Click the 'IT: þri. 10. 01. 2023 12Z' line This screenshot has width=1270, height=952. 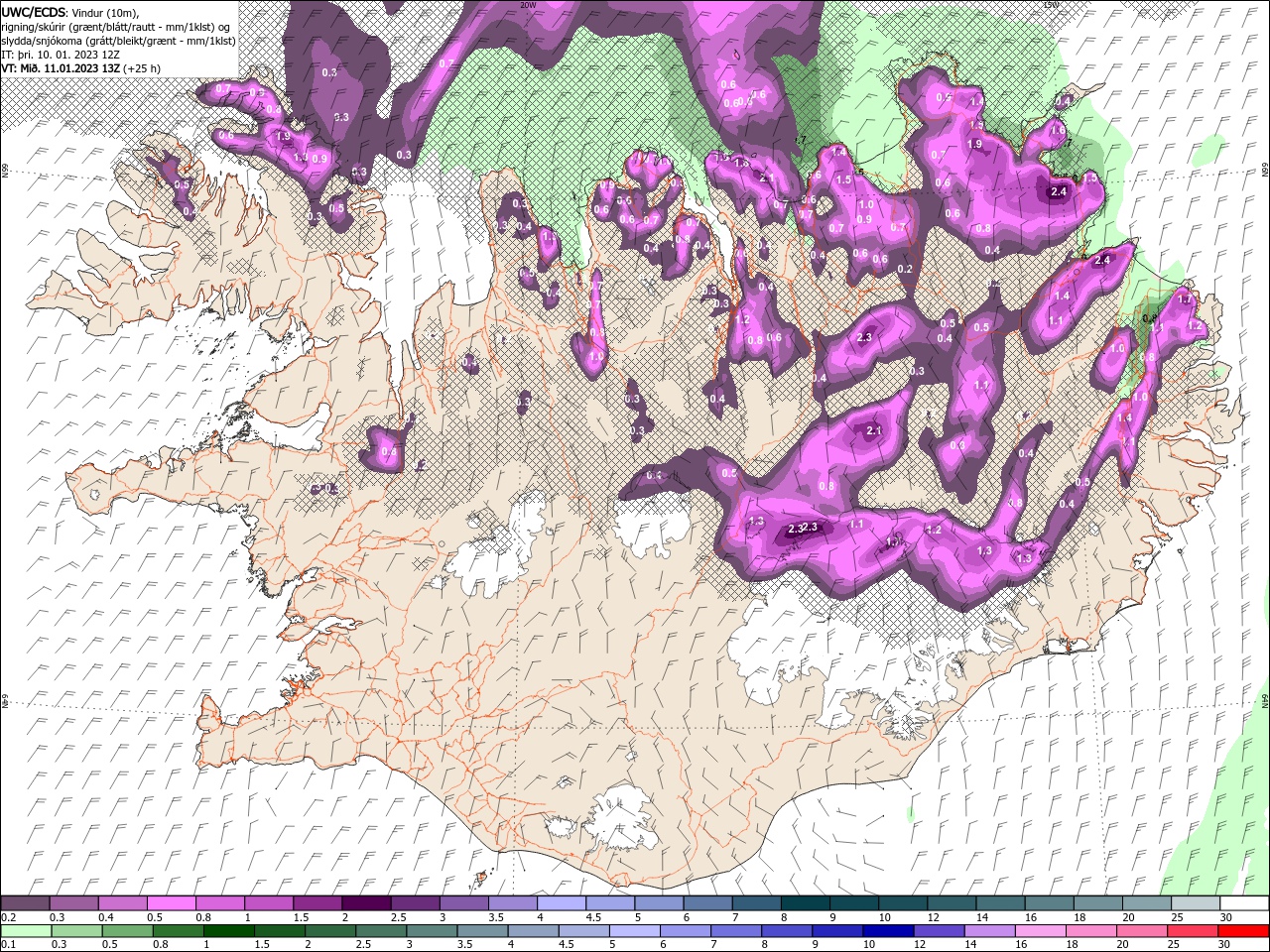(x=61, y=55)
